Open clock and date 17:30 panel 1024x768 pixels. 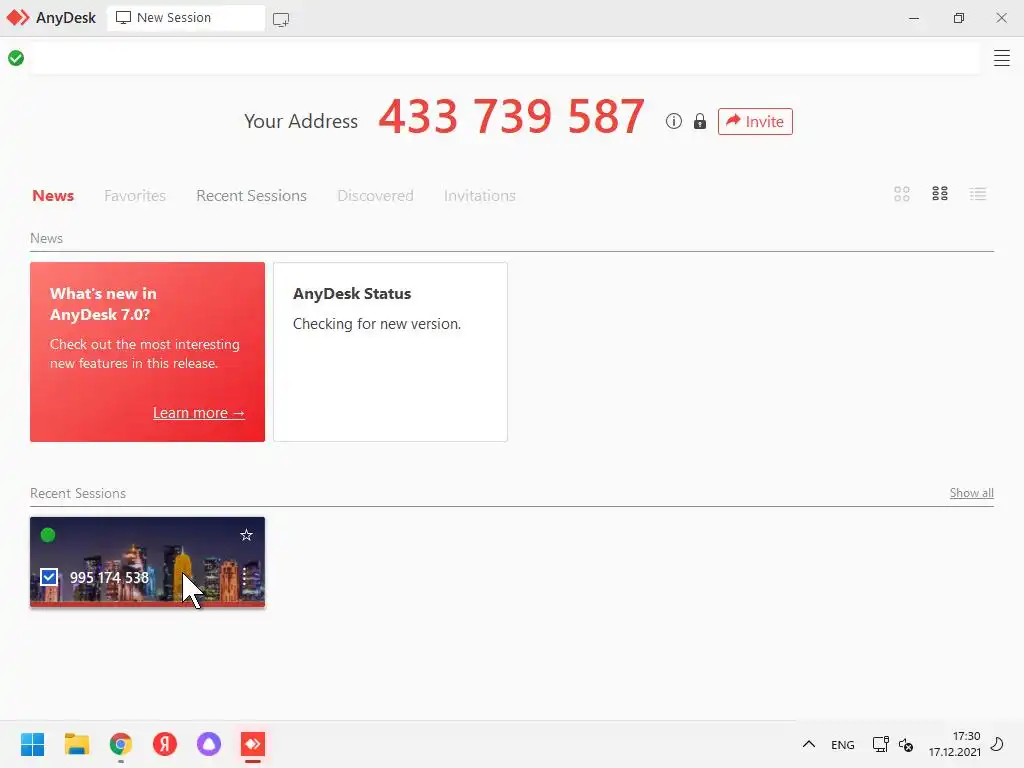954,744
